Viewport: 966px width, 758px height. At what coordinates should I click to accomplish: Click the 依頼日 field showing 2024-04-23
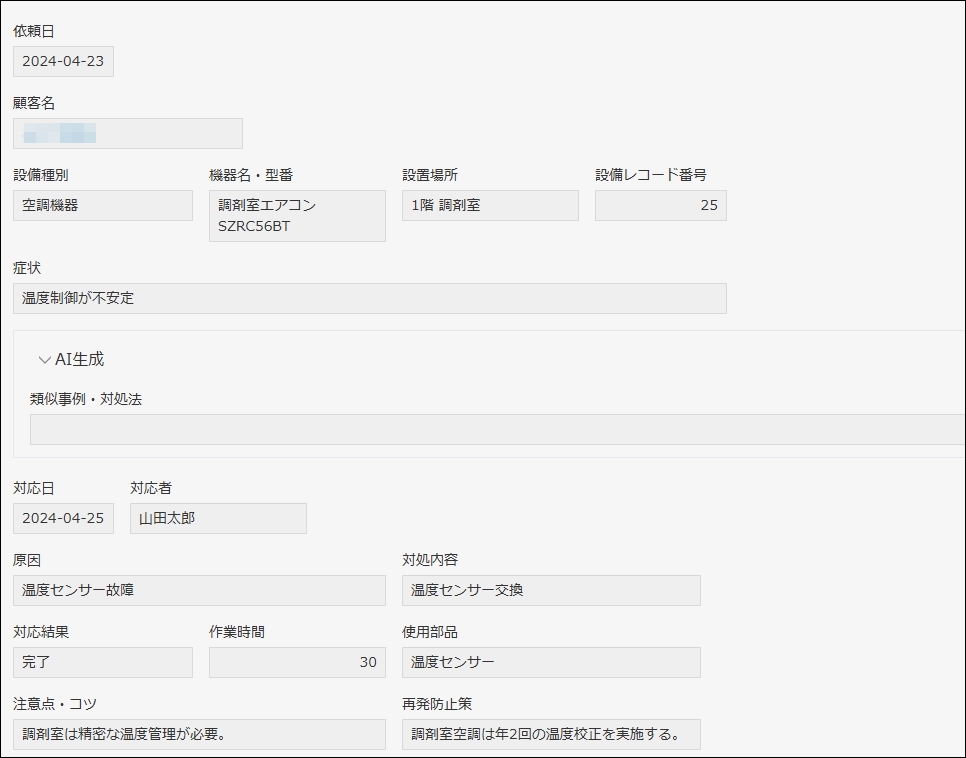[63, 62]
